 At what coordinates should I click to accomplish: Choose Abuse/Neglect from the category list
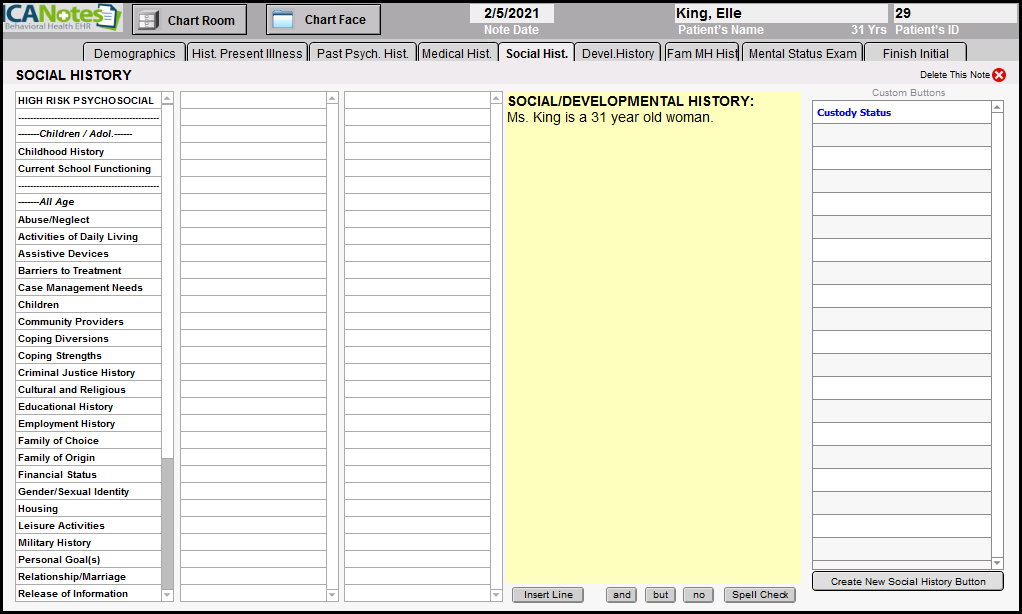[x=54, y=220]
